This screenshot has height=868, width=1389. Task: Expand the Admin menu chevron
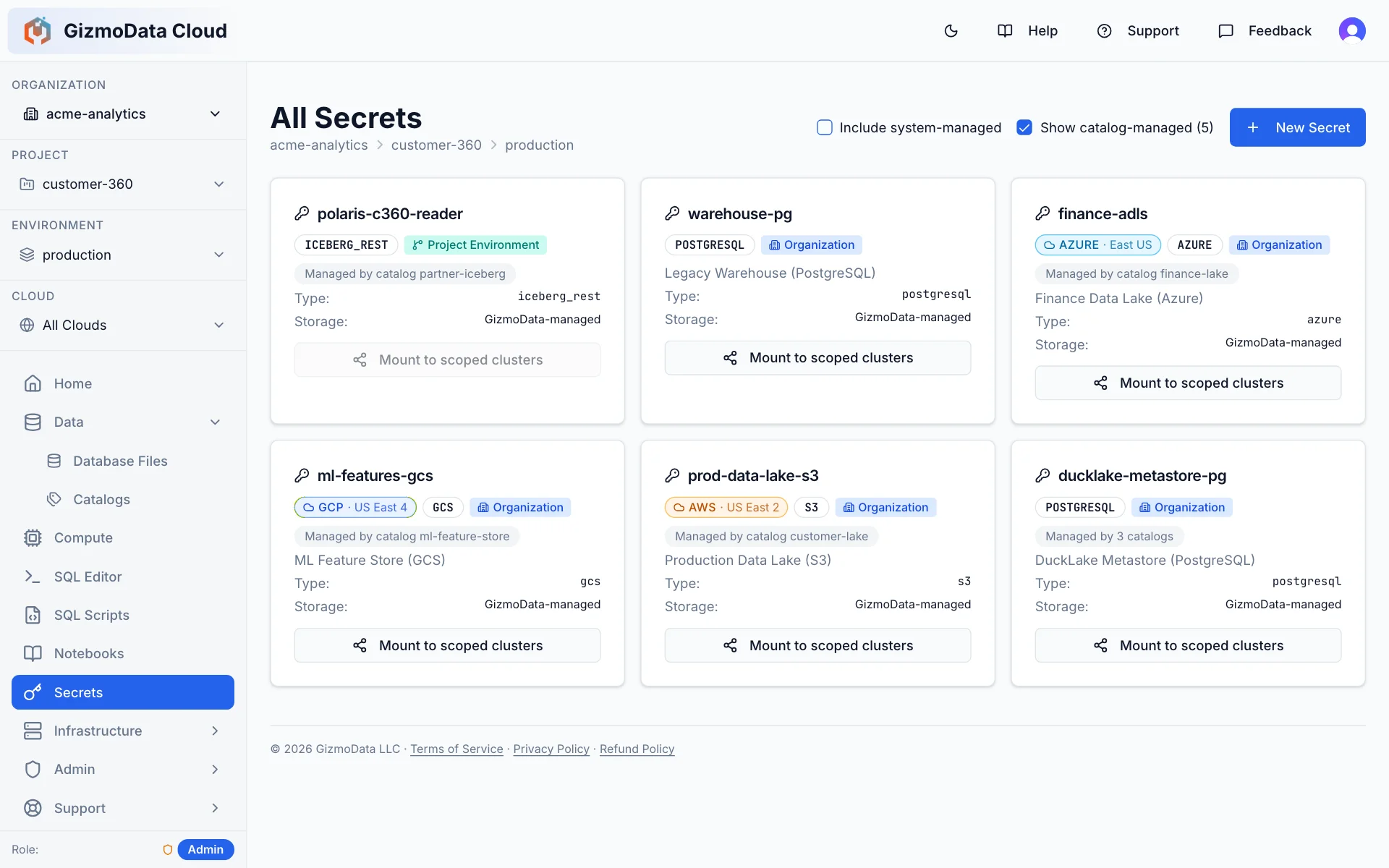[215, 769]
